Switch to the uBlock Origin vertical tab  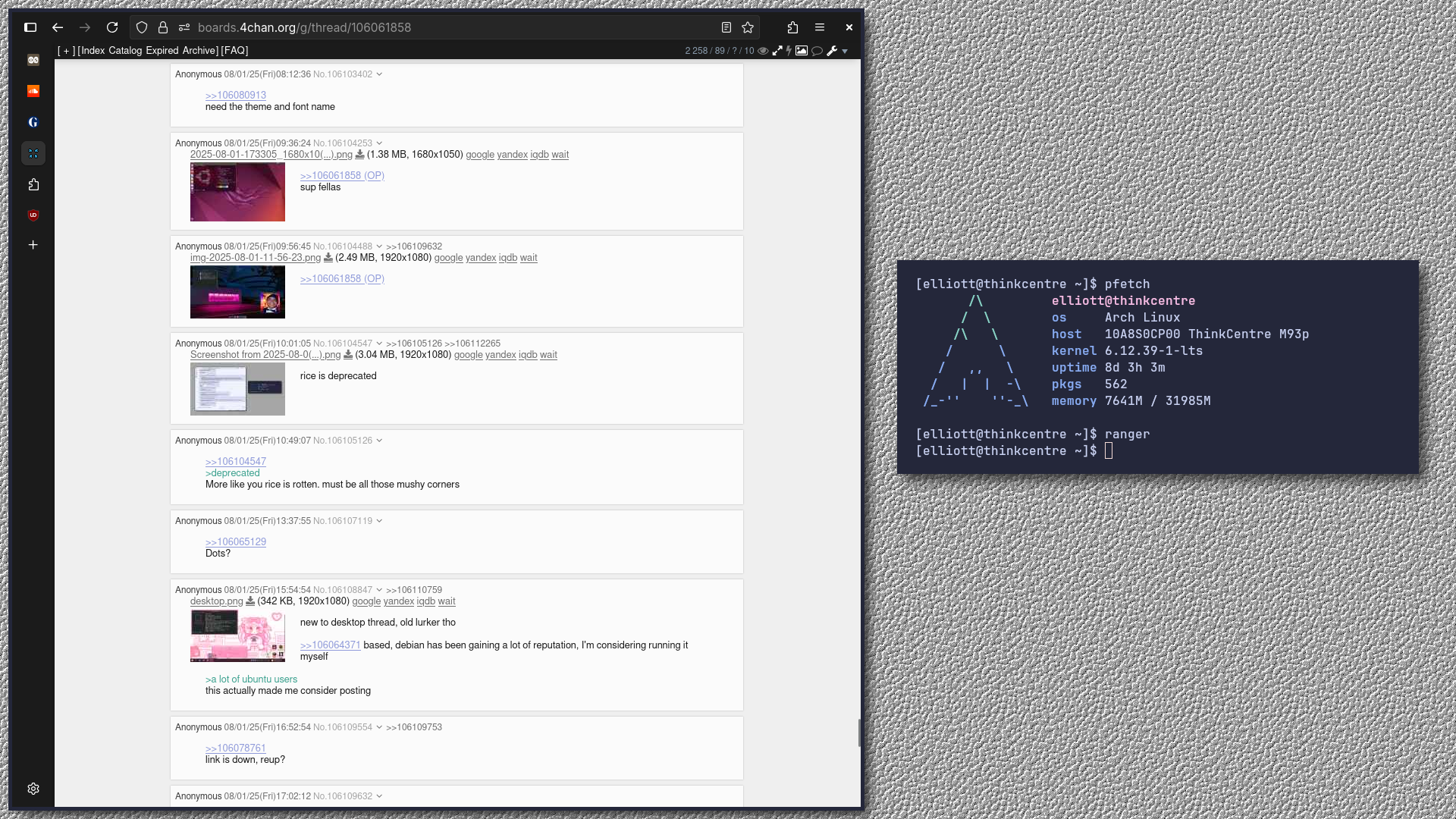coord(33,215)
